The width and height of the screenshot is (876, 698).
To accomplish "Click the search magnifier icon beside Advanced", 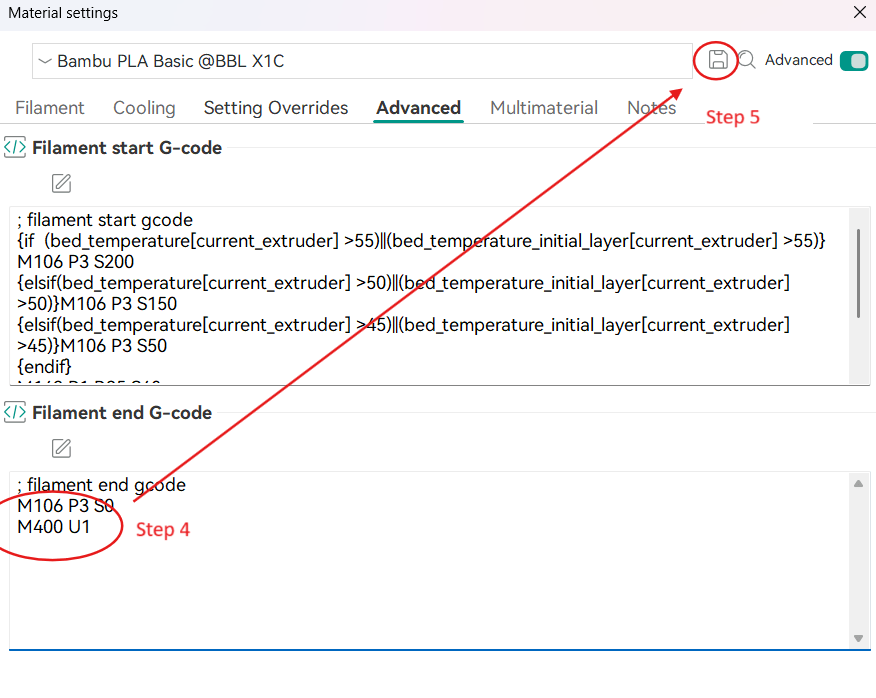I will pos(747,60).
